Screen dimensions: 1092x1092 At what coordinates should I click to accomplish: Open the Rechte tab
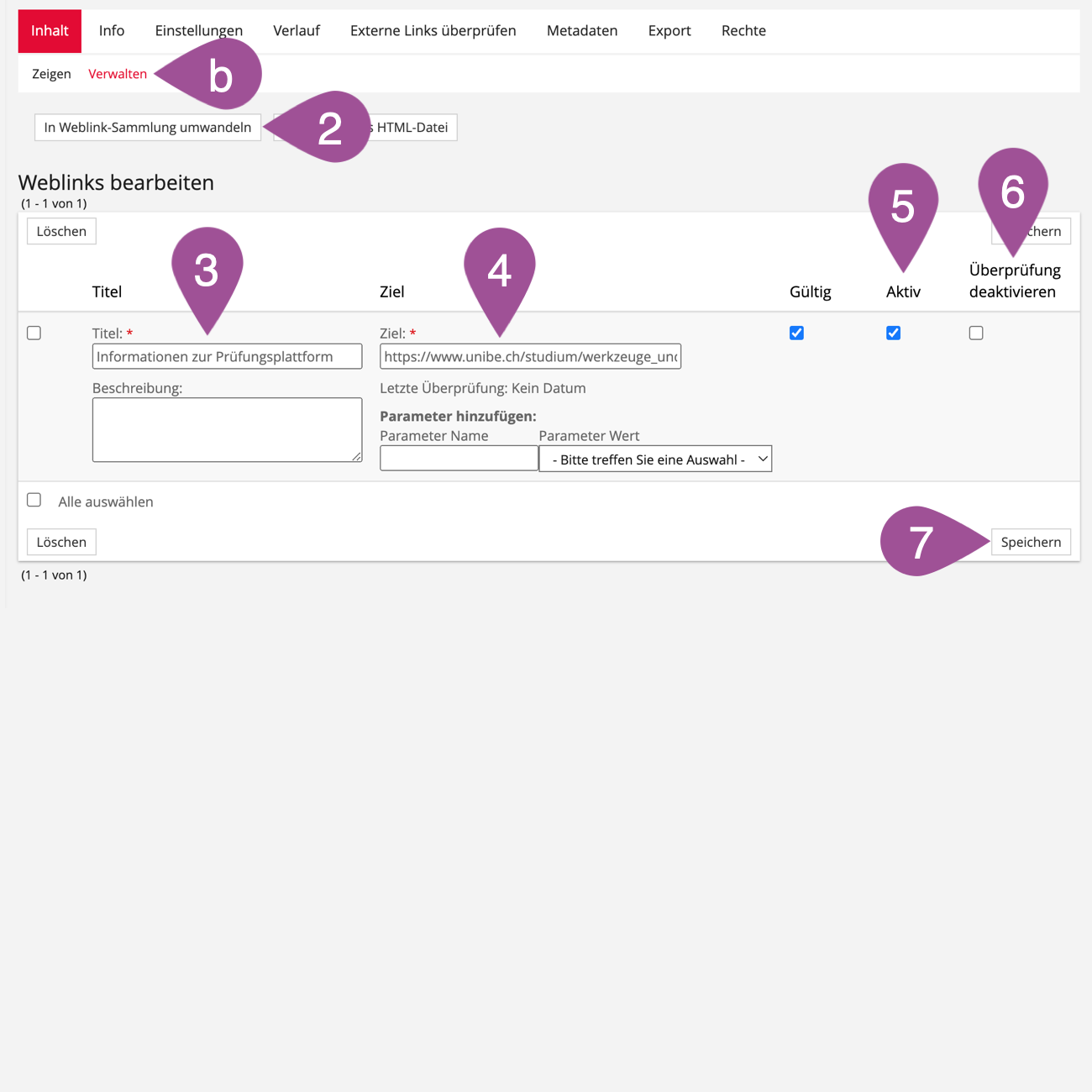tap(743, 31)
